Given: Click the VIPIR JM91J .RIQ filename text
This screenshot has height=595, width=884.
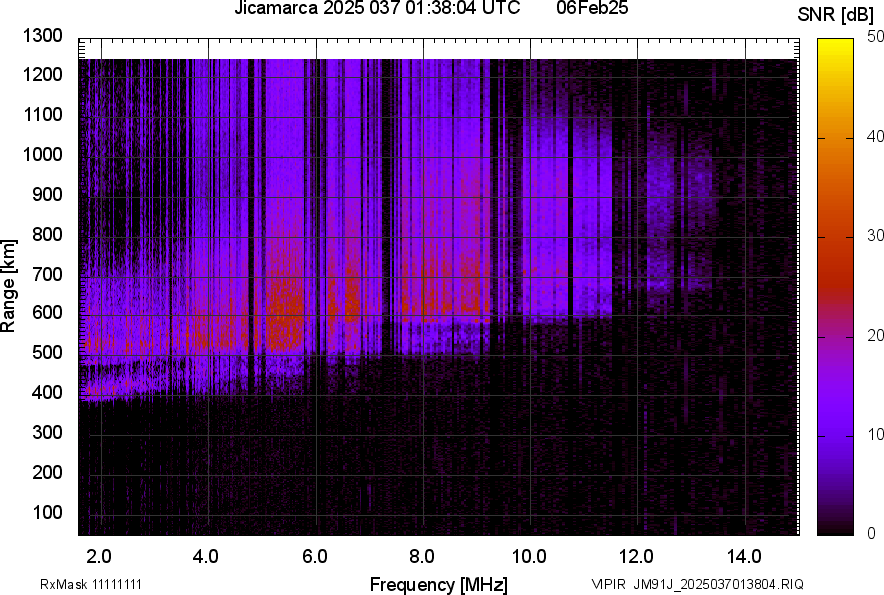Looking at the screenshot, I should tap(697, 584).
